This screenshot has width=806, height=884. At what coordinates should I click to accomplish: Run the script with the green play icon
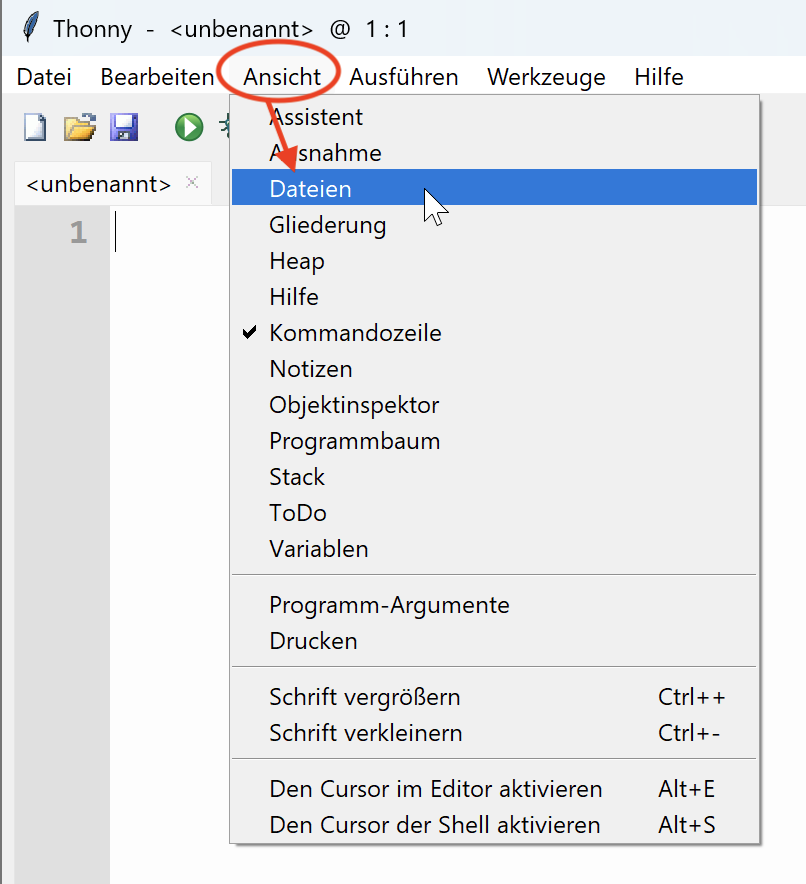188,127
